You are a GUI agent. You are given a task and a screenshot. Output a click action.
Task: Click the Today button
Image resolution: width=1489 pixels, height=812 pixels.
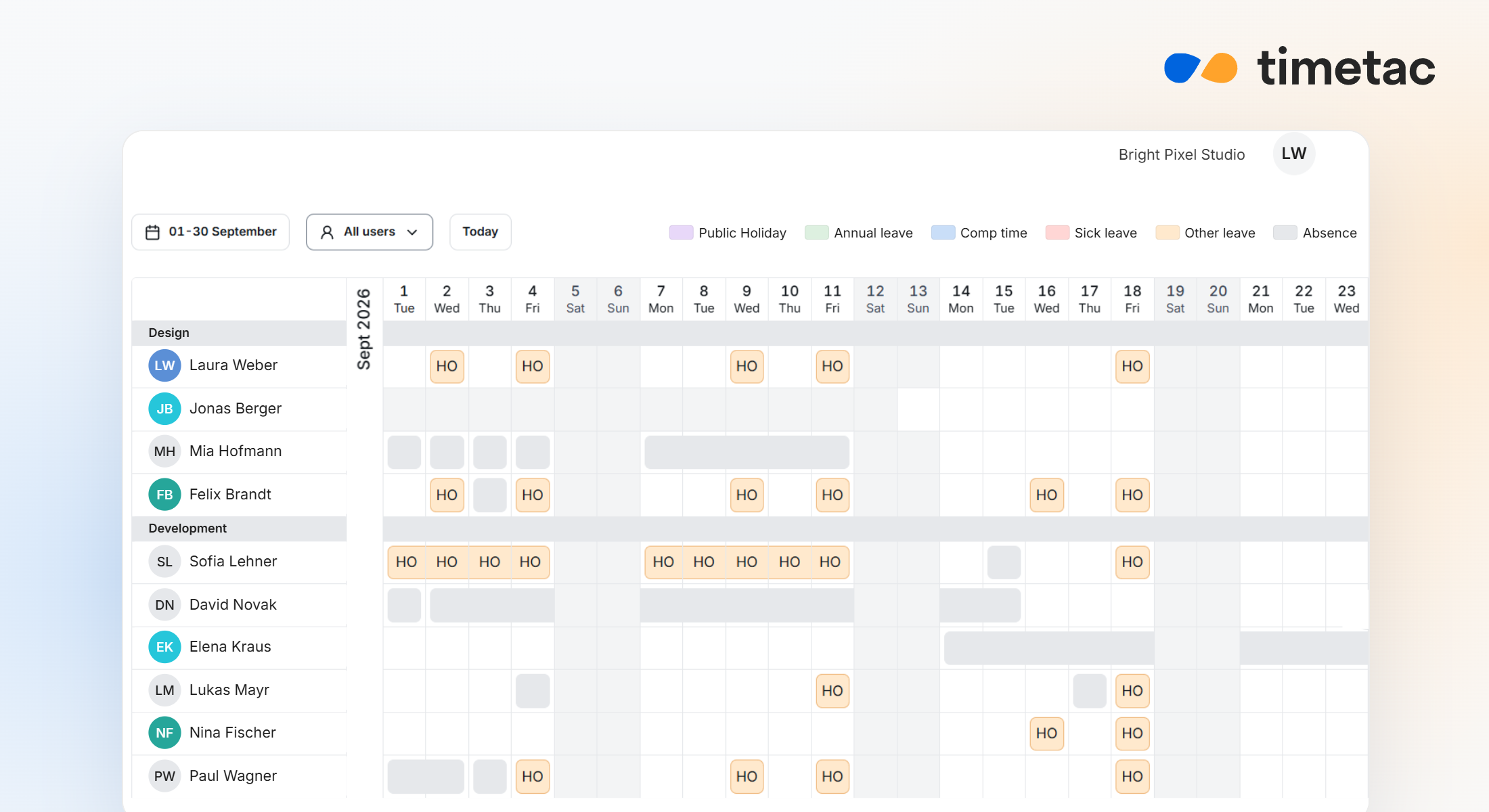click(x=481, y=232)
